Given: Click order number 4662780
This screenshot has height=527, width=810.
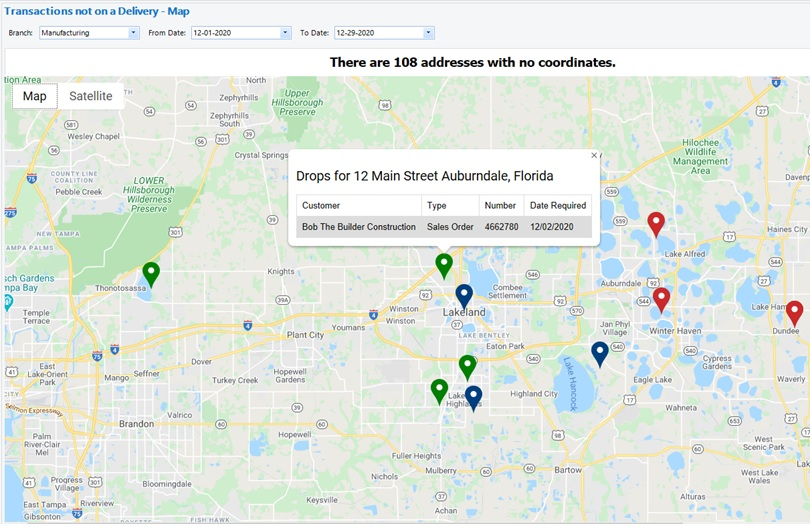Looking at the screenshot, I should pos(501,227).
